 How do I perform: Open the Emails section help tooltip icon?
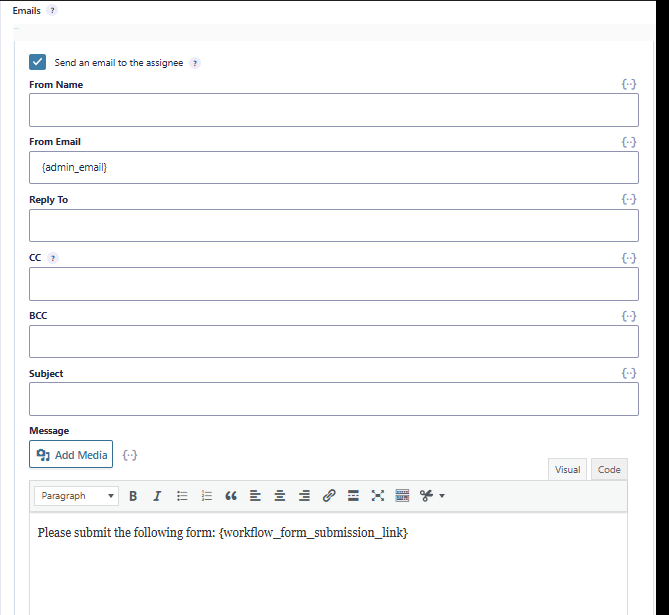click(x=52, y=11)
